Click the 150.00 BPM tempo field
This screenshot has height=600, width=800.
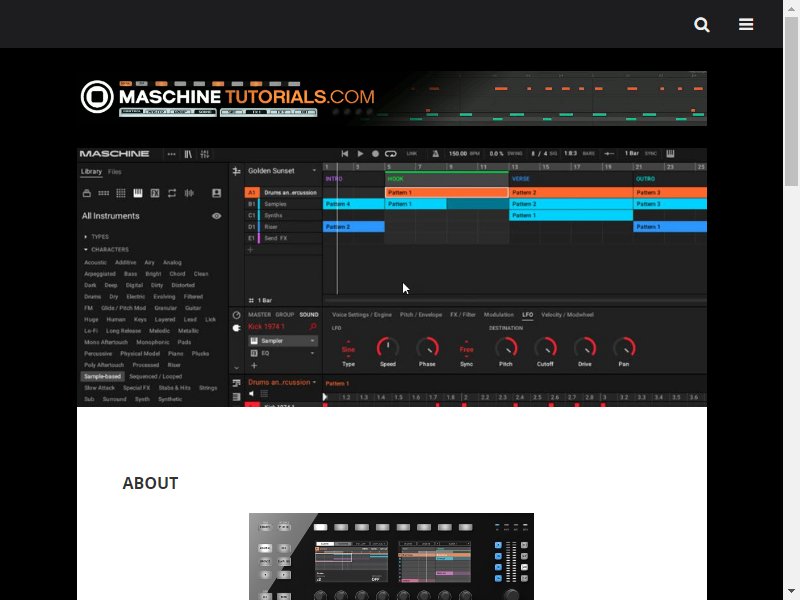(464, 154)
